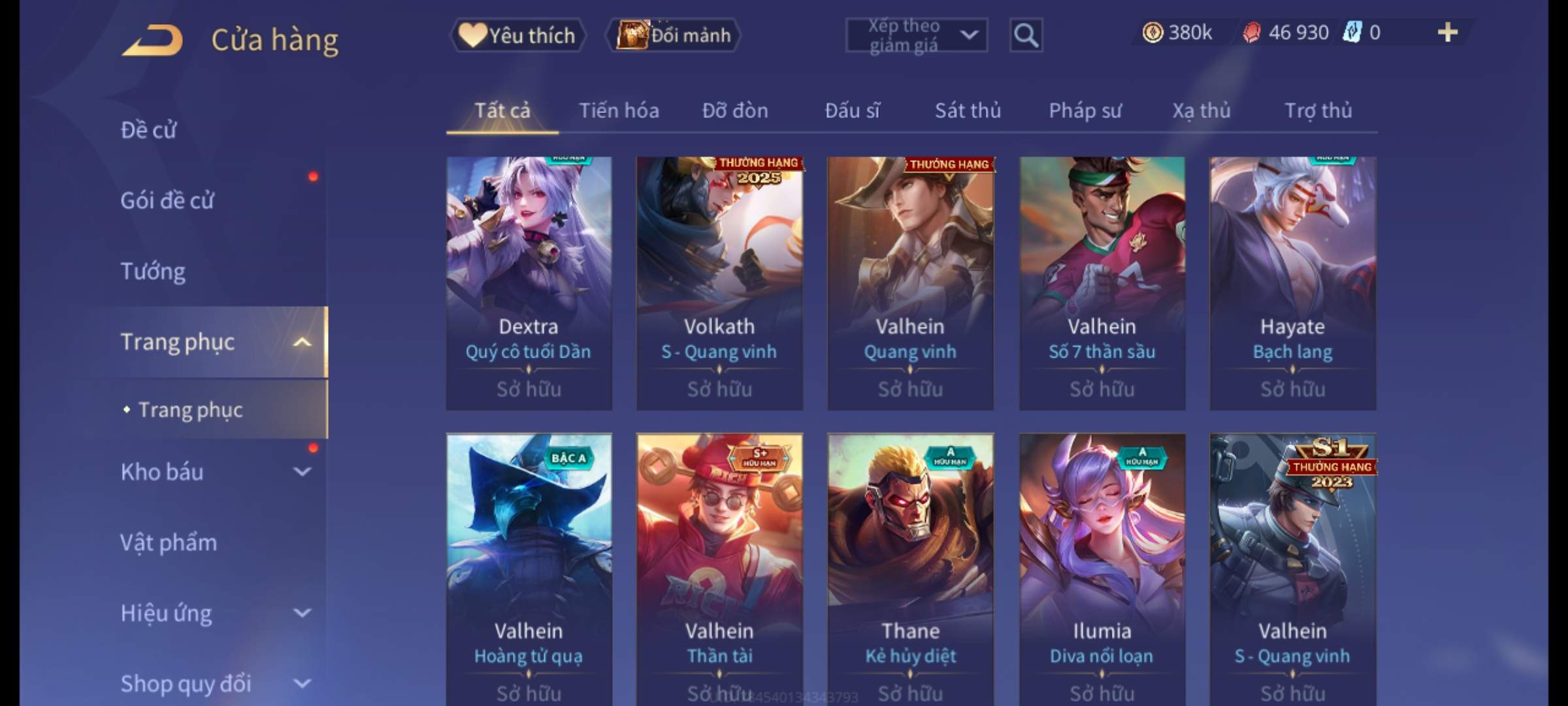Tap the blue voucher currency icon

point(1352,32)
